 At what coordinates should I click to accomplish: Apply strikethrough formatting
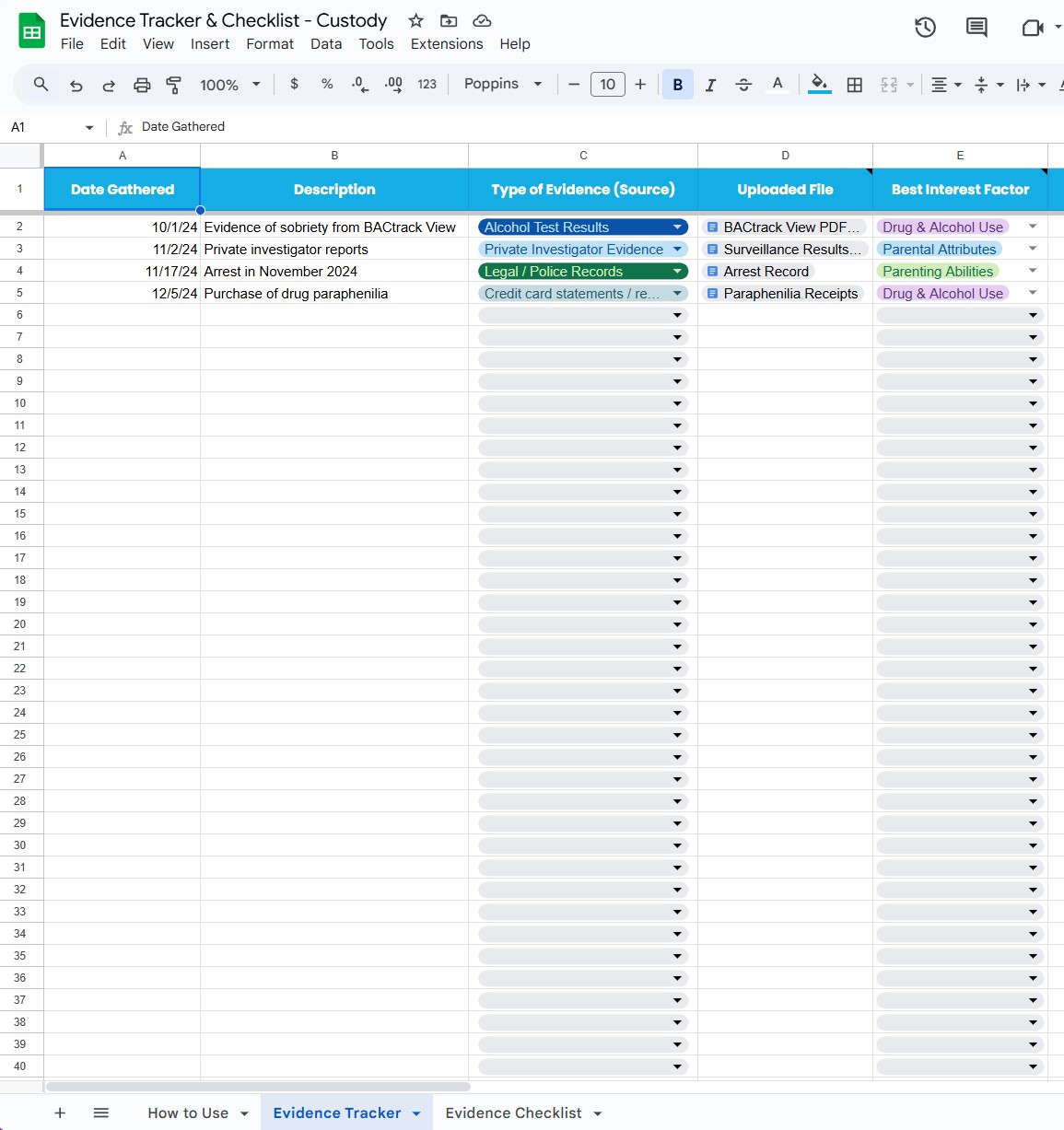[x=743, y=85]
